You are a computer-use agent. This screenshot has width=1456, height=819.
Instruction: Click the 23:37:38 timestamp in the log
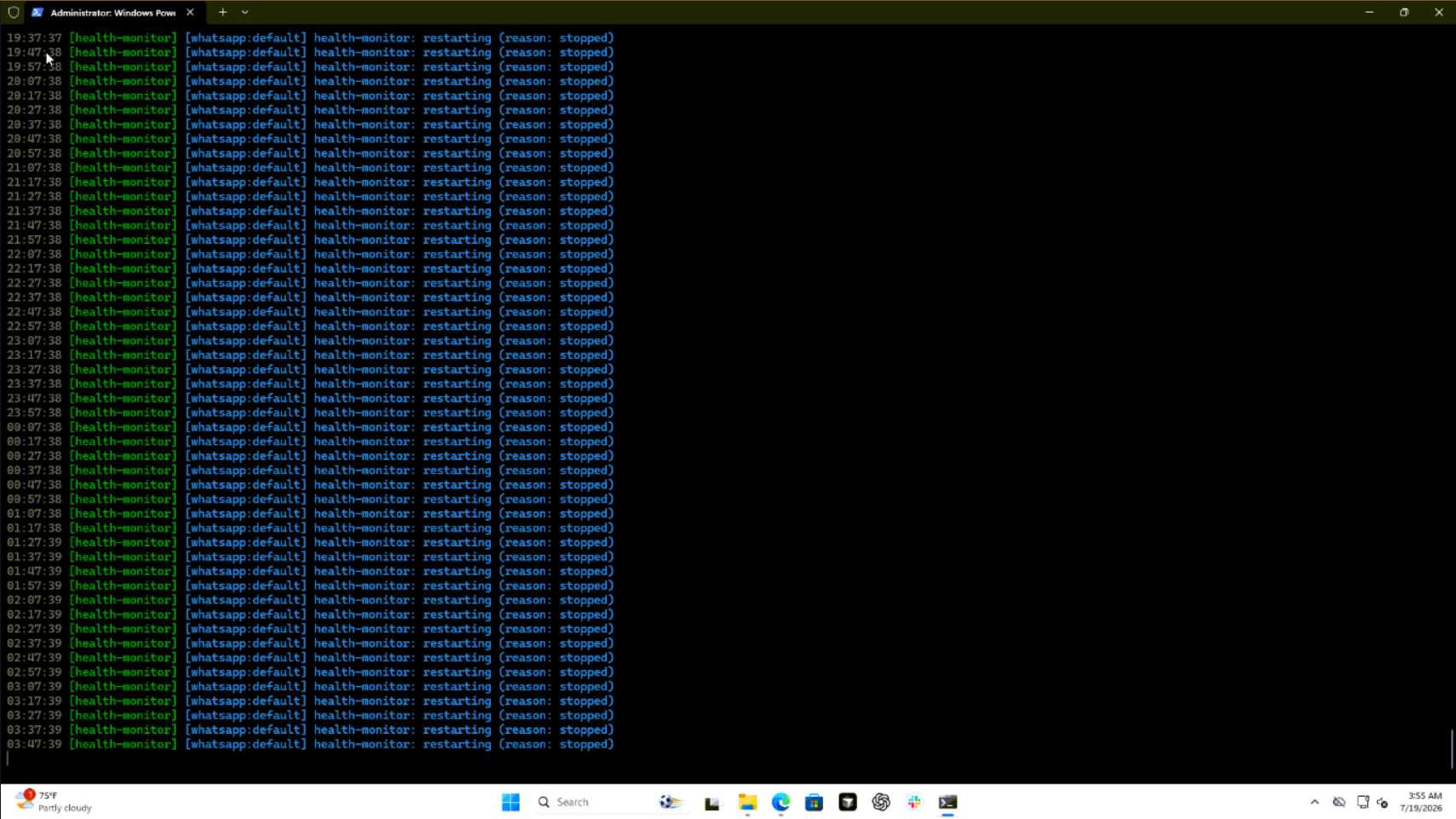pyautogui.click(x=34, y=384)
